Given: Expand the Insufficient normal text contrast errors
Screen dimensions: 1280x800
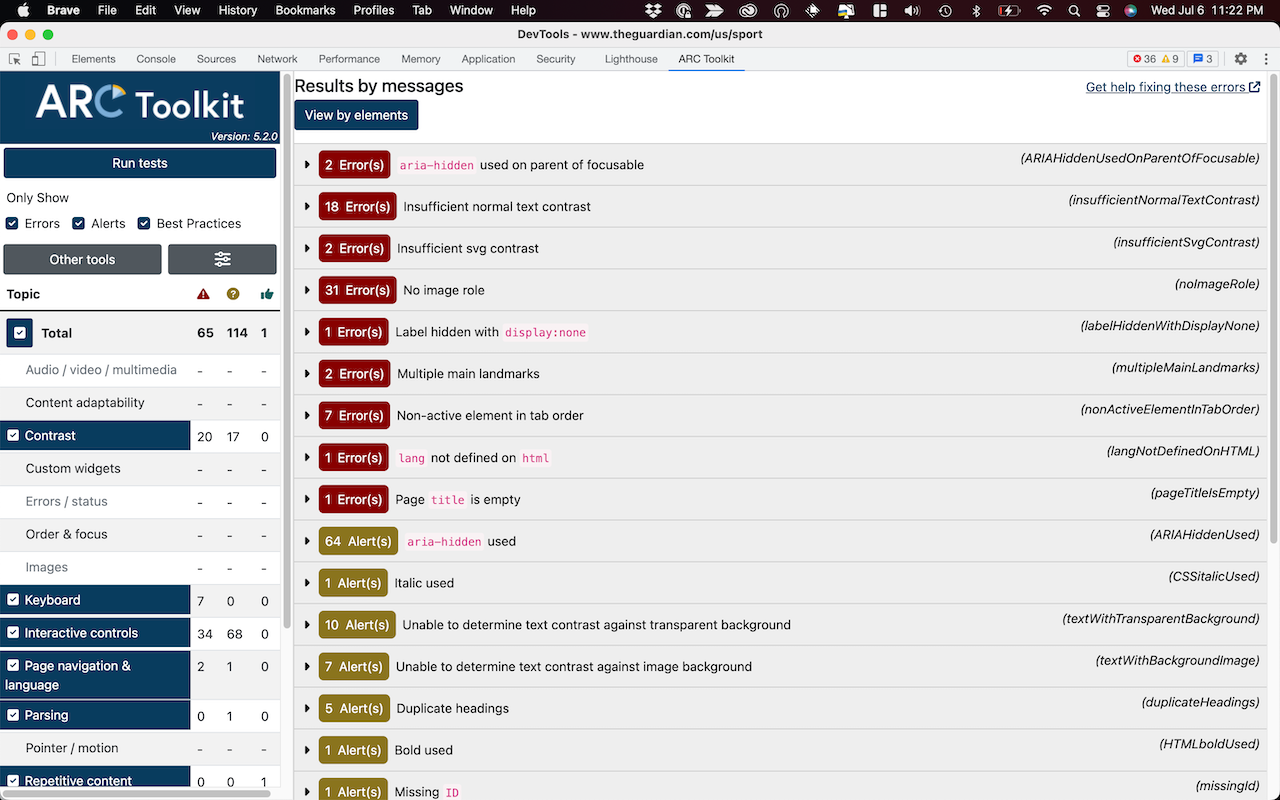Looking at the screenshot, I should pyautogui.click(x=306, y=206).
